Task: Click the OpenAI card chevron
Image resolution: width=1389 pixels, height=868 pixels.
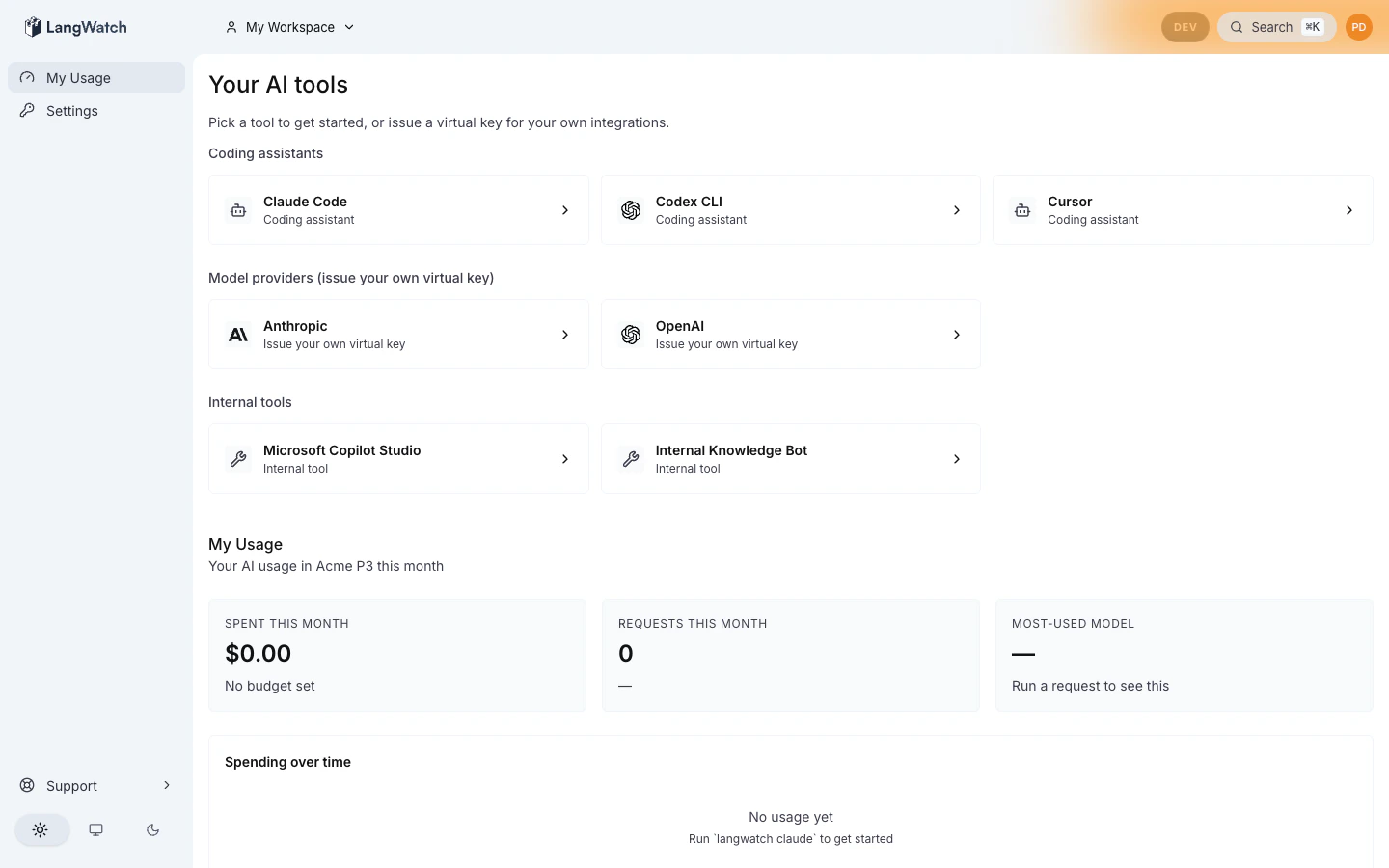Action: [957, 335]
